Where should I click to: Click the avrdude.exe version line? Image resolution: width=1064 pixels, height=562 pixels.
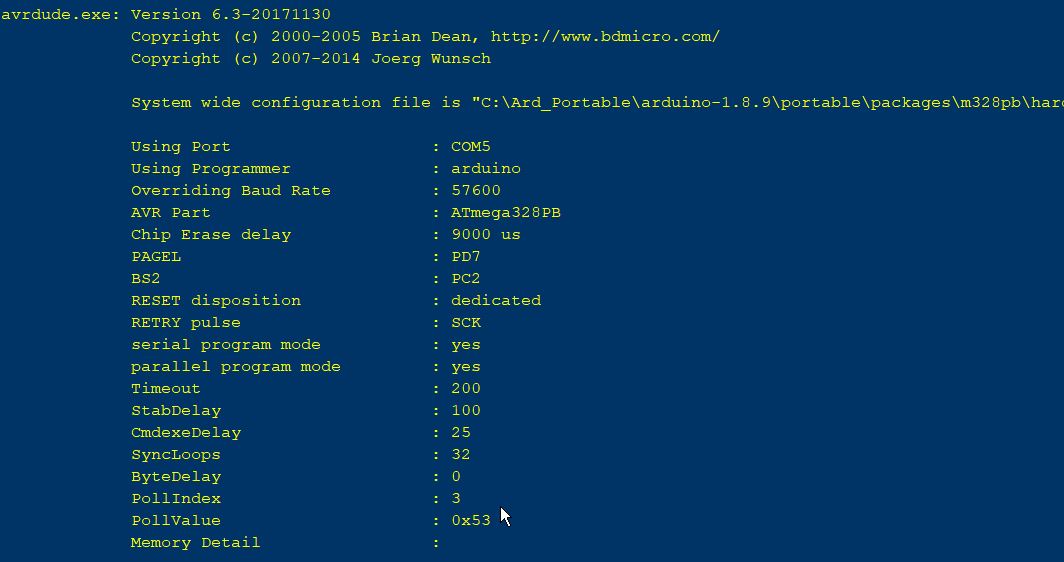pos(166,14)
